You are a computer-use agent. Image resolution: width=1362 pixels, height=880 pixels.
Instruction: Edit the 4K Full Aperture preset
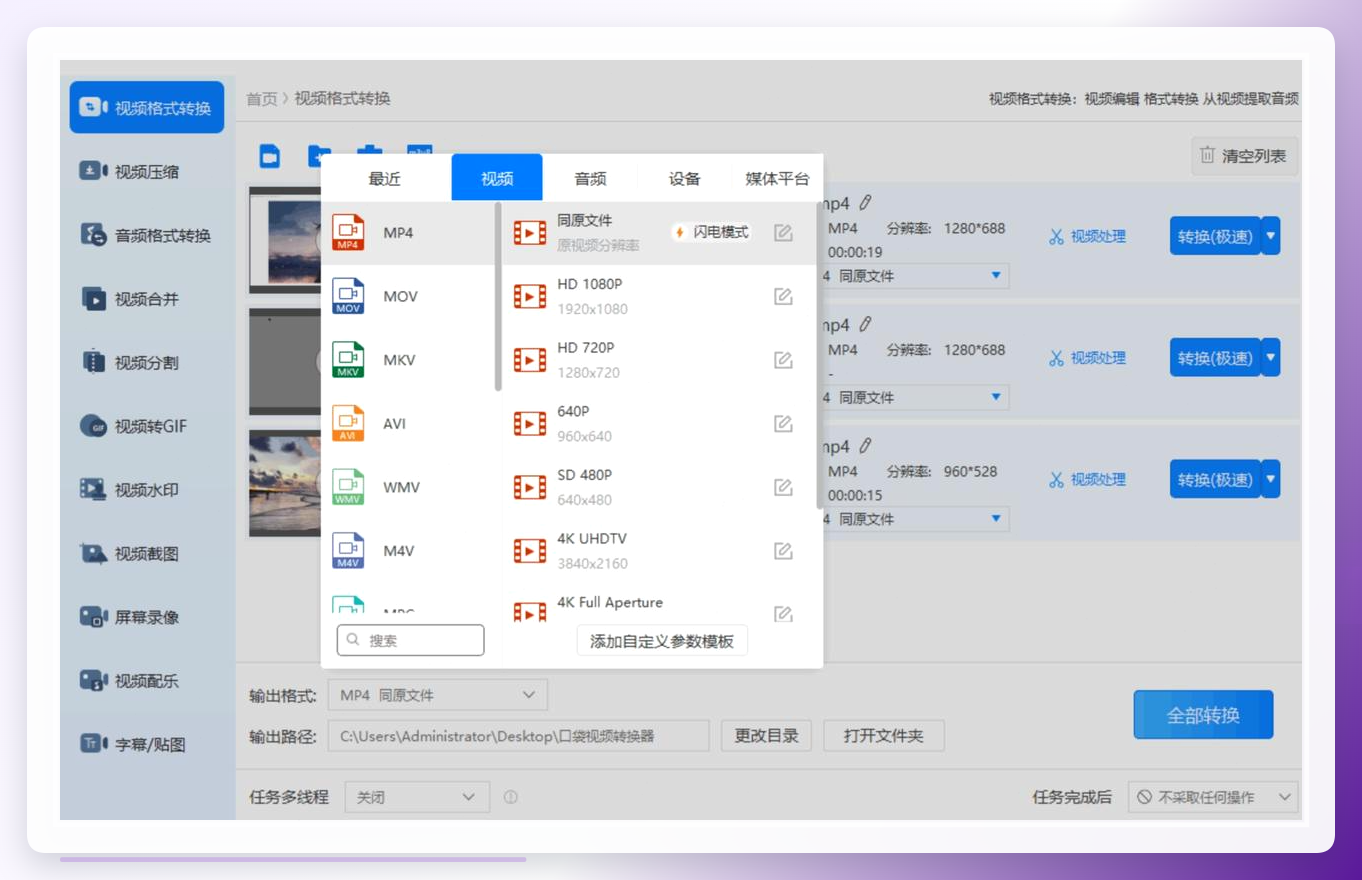coord(783,614)
